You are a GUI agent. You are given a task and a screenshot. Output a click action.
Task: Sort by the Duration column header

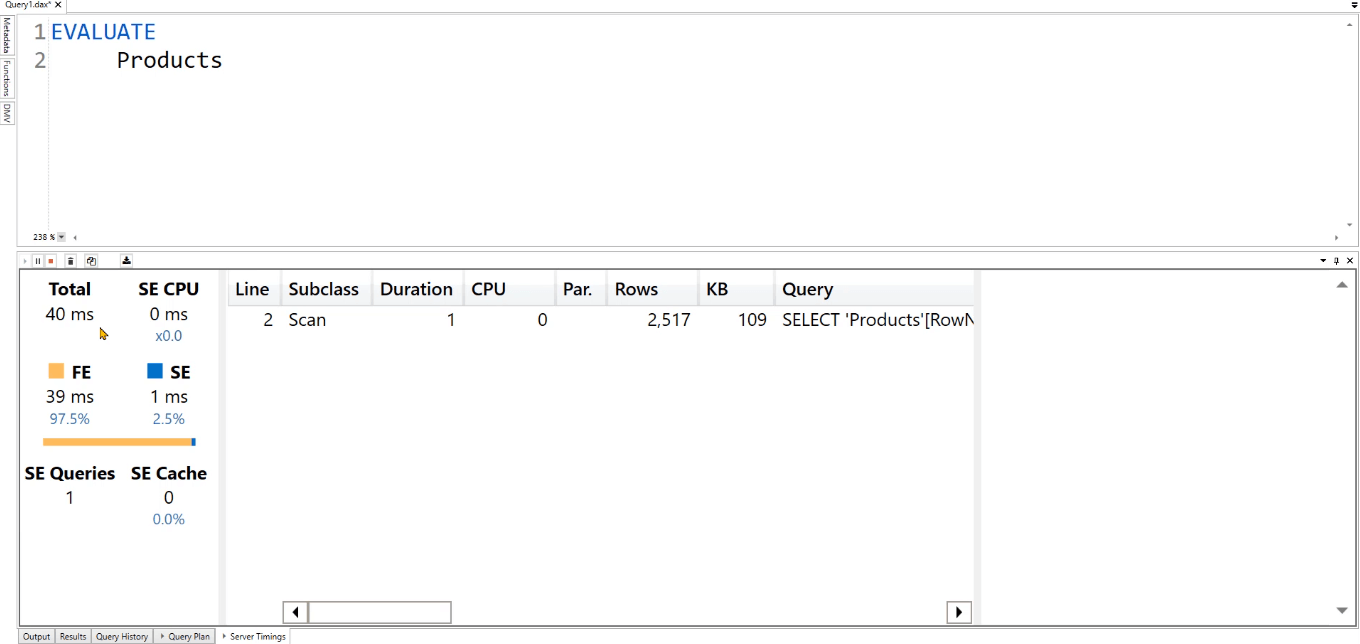(x=418, y=289)
